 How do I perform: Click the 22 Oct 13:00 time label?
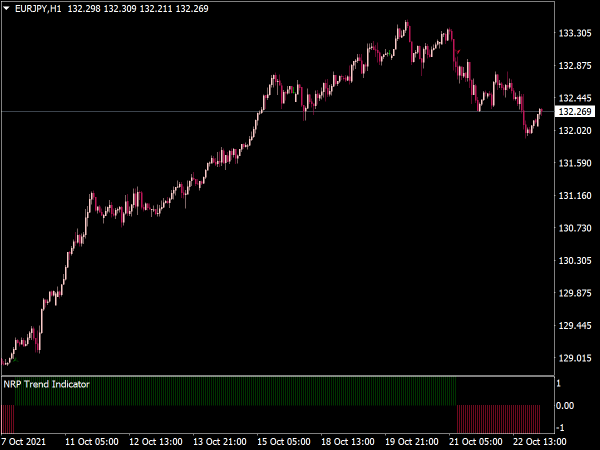tap(540, 442)
